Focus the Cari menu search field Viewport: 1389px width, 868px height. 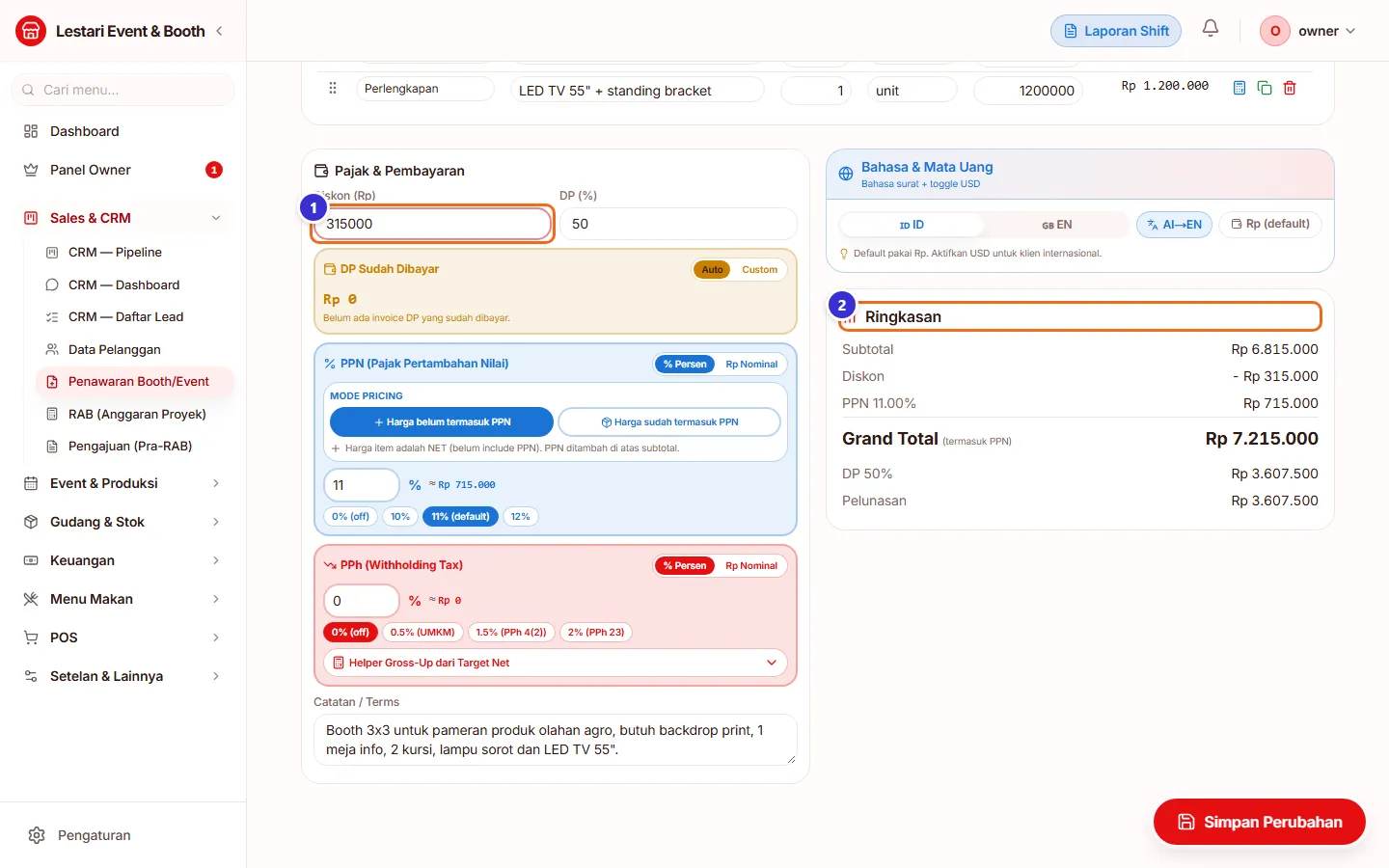pos(123,90)
